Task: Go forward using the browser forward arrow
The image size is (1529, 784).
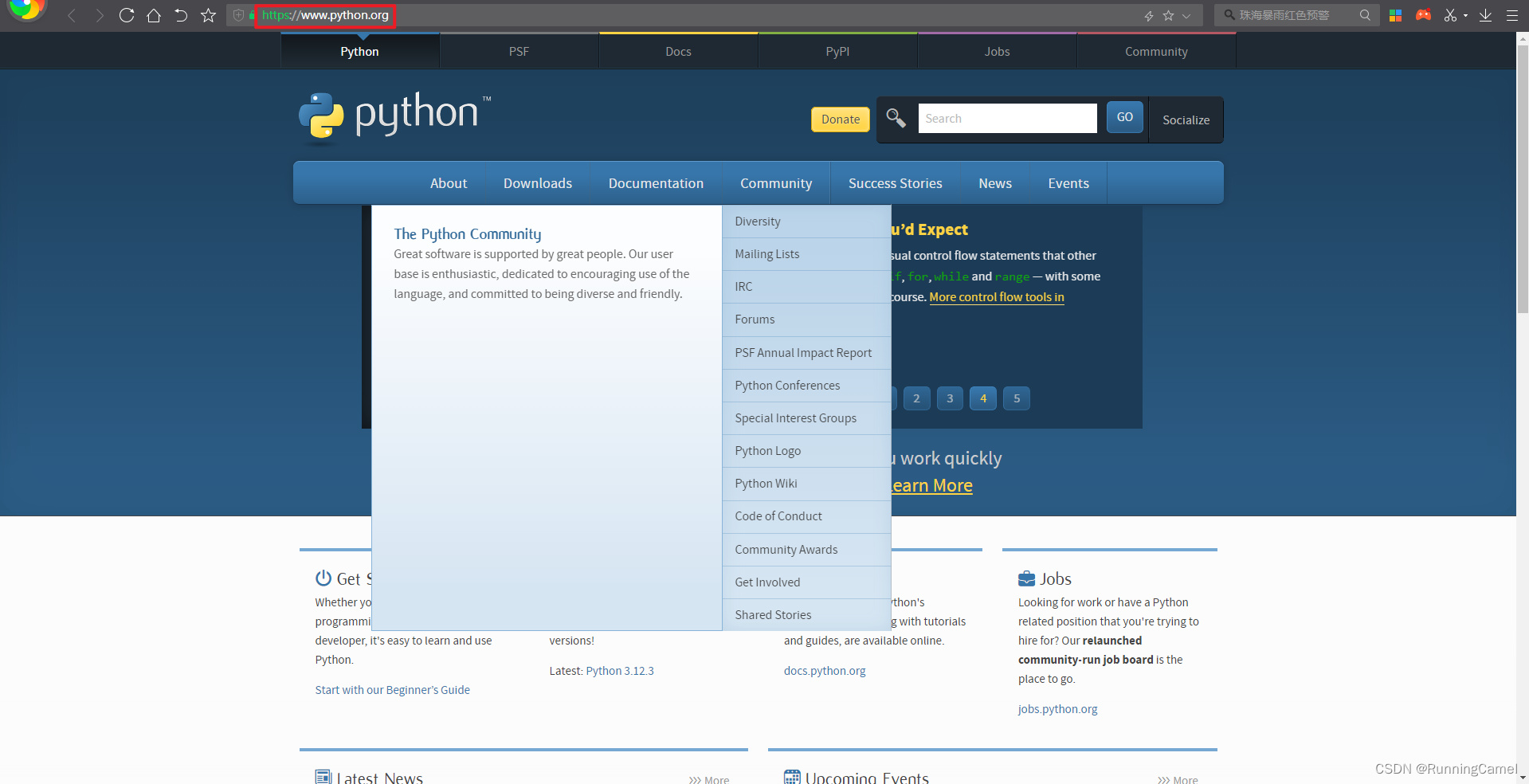Action: point(99,15)
